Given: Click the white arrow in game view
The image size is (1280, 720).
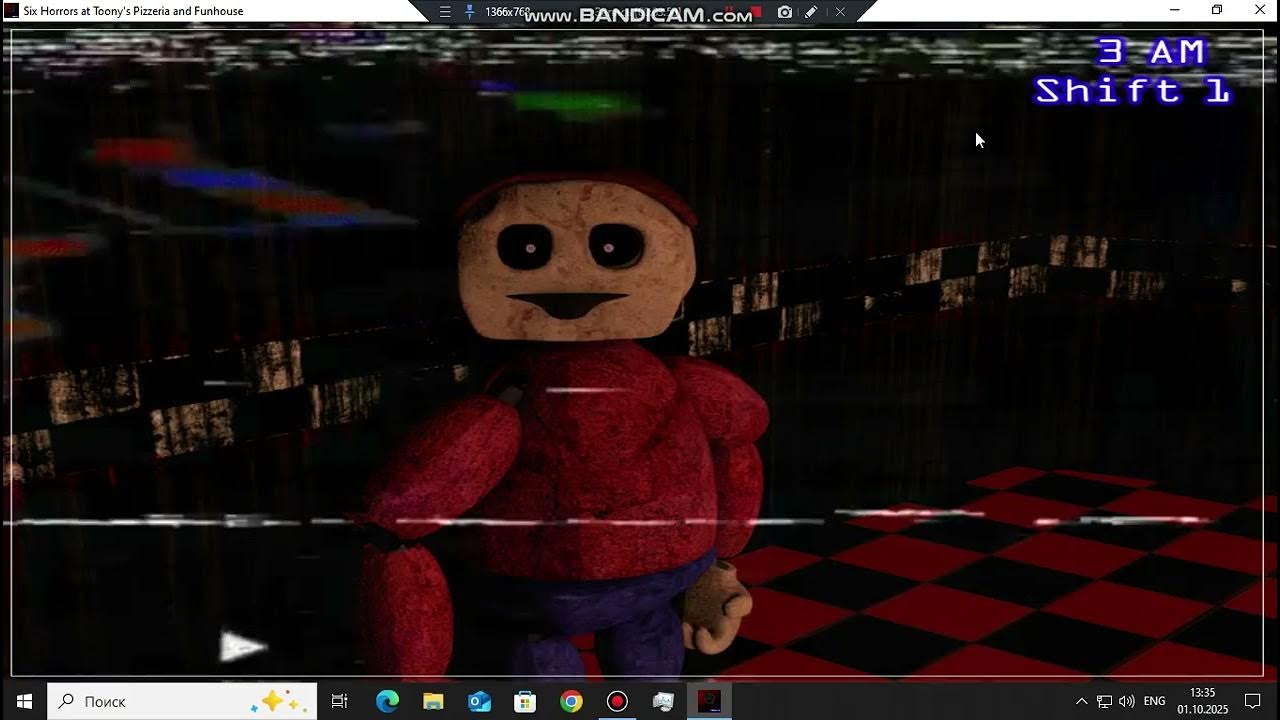Looking at the screenshot, I should [243, 648].
